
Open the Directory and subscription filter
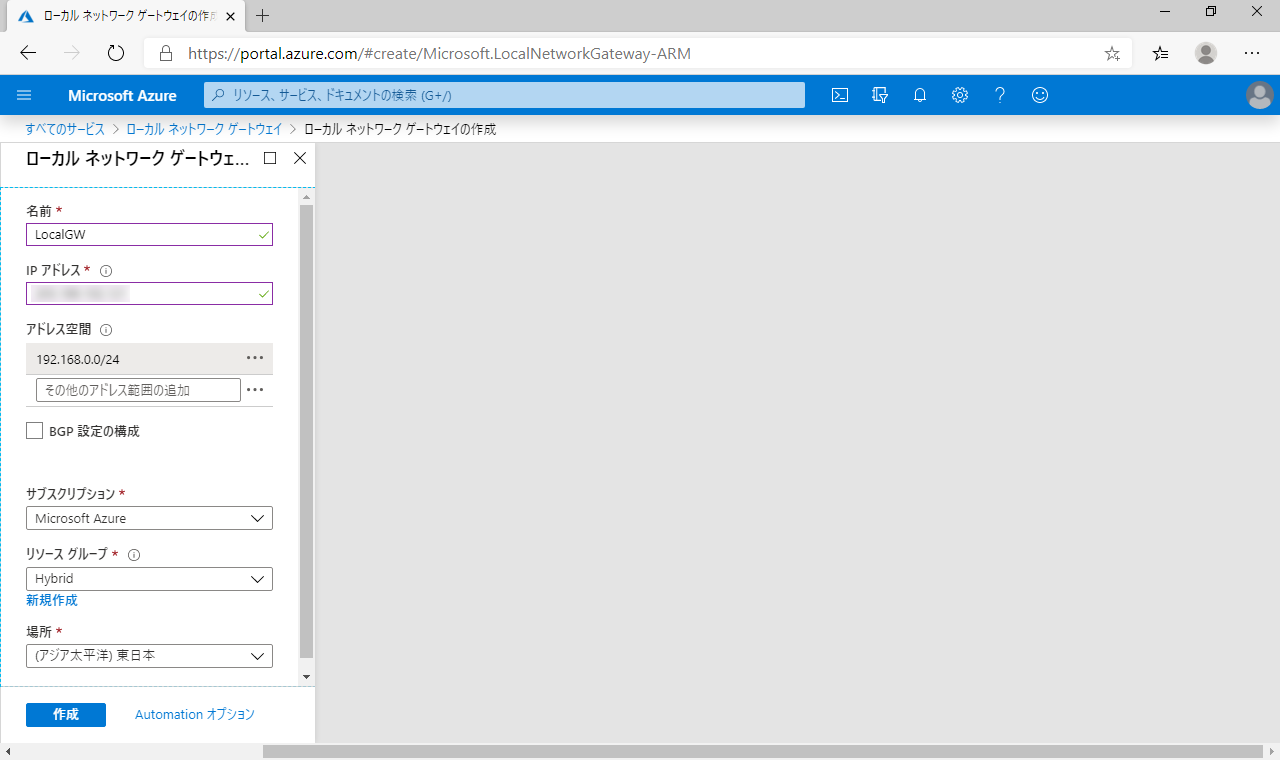click(x=880, y=95)
